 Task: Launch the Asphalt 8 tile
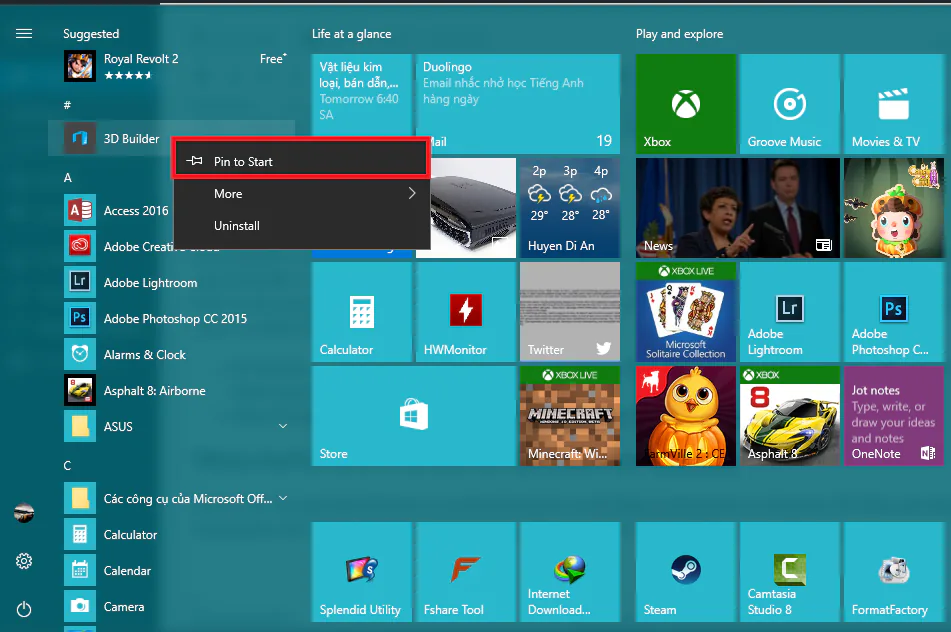coord(790,416)
